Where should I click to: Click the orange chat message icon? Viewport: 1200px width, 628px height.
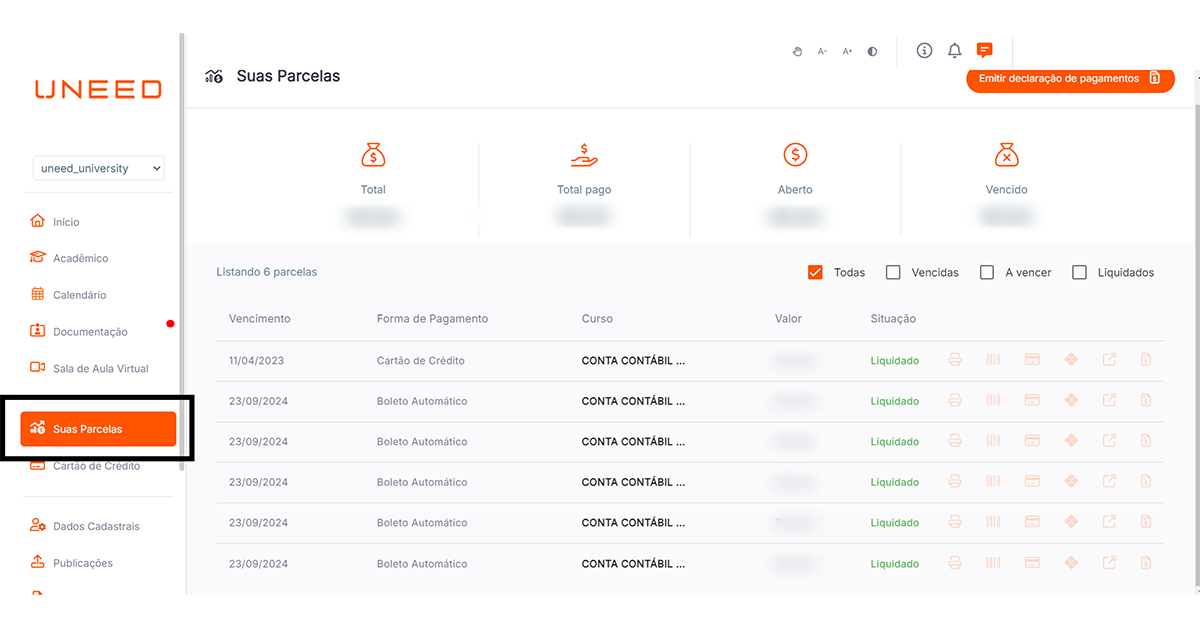pyautogui.click(x=984, y=51)
